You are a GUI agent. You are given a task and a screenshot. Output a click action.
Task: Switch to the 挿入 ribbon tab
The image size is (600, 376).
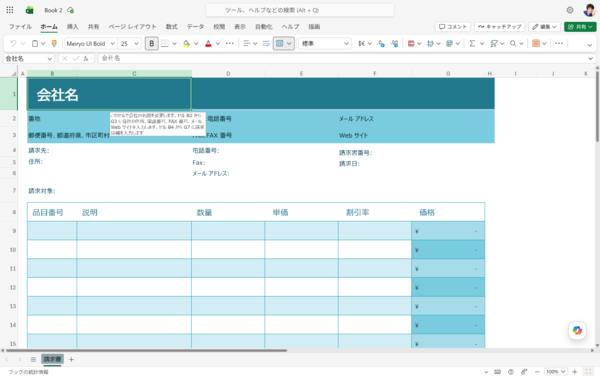72,27
